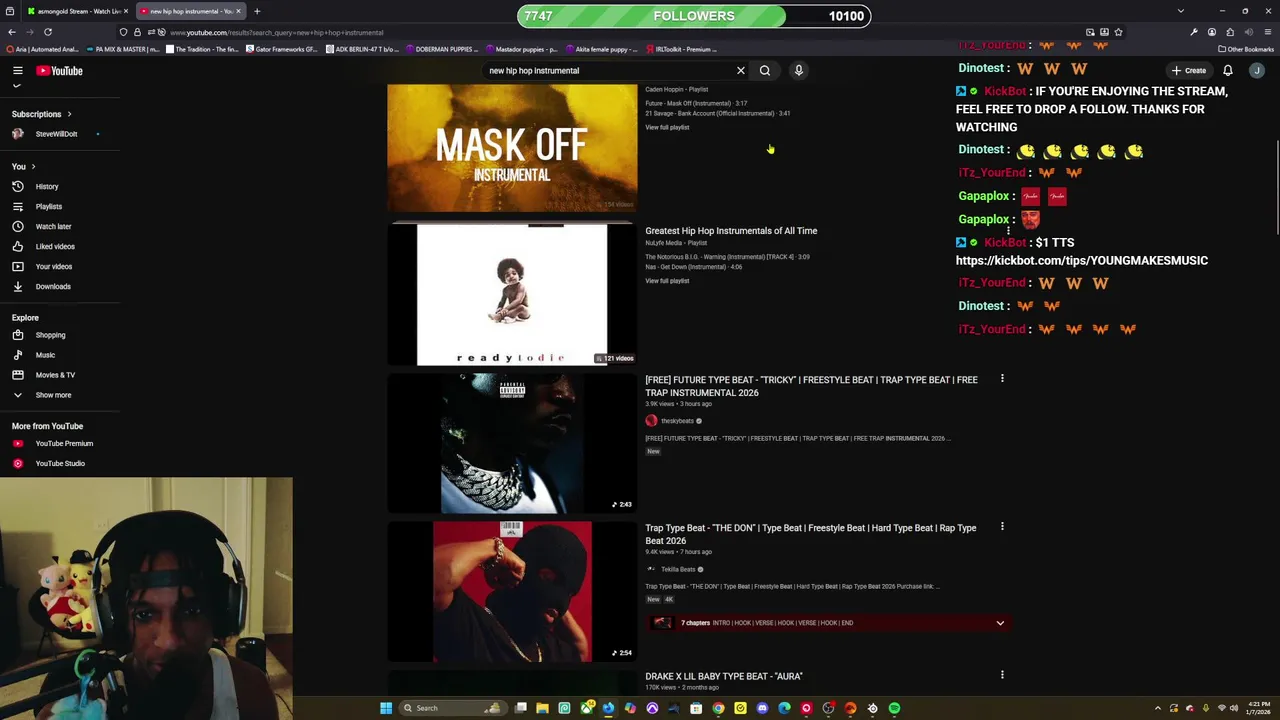1280x720 pixels.
Task: Open the YouTube hamburger guide menu
Action: tap(18, 70)
